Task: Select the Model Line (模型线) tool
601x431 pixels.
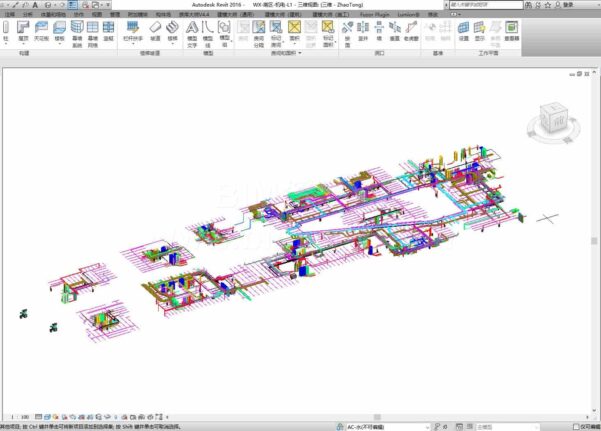Action: tap(208, 34)
